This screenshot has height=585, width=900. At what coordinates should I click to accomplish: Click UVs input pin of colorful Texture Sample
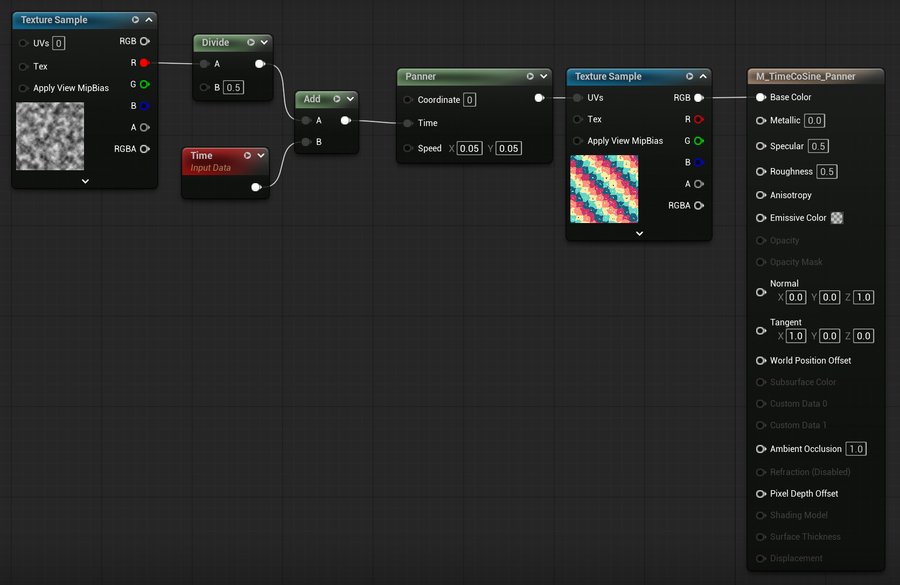pyautogui.click(x=578, y=98)
